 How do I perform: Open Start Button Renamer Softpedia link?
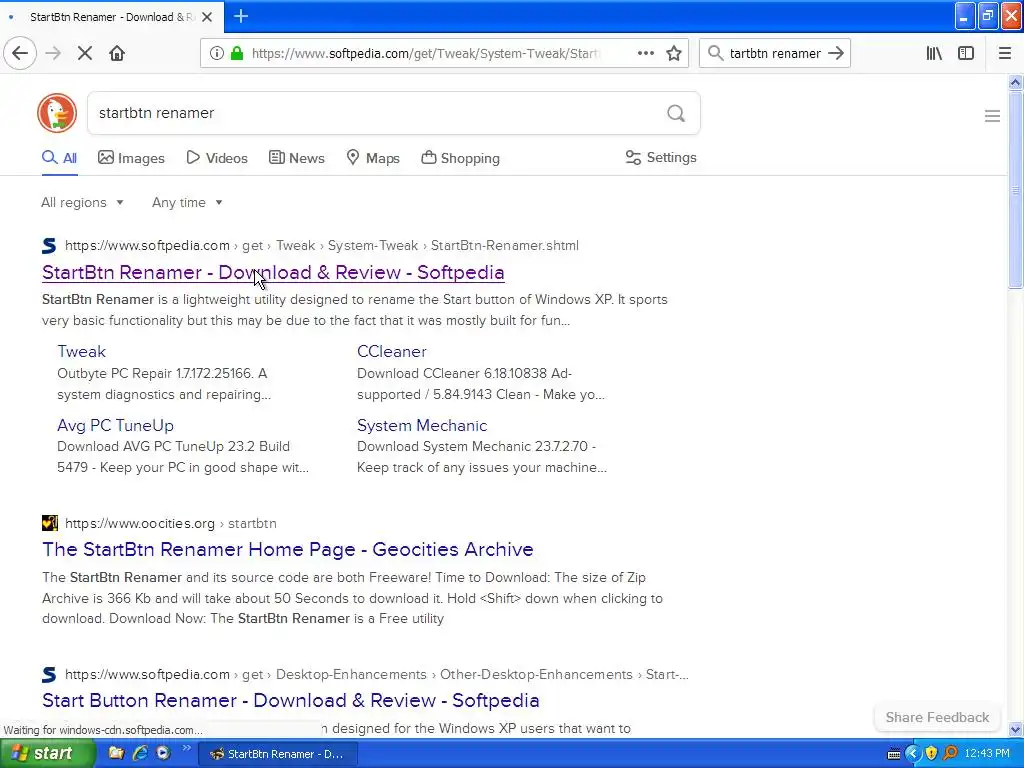tap(291, 700)
